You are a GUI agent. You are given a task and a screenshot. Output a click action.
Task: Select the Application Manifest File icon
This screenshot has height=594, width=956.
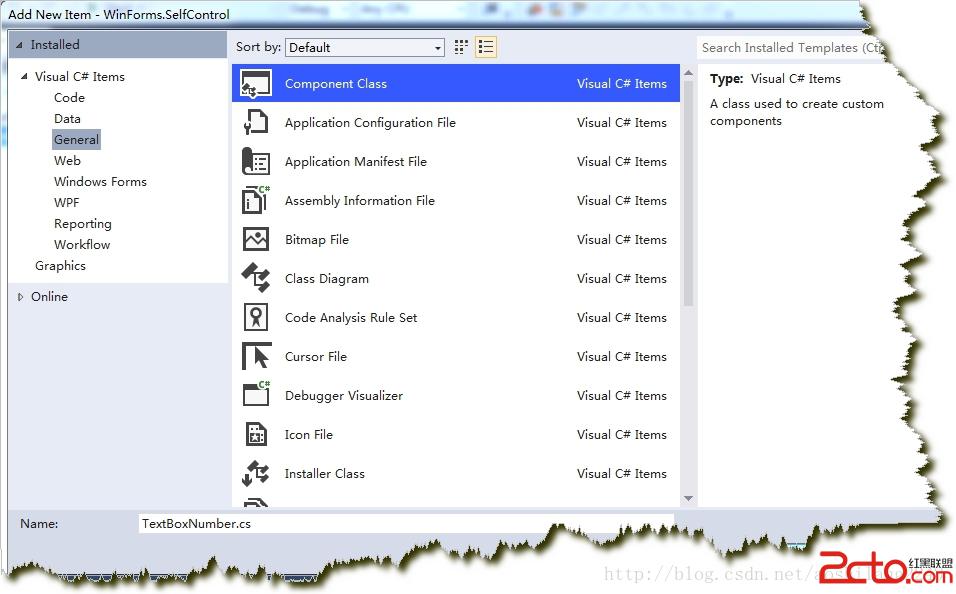point(256,162)
